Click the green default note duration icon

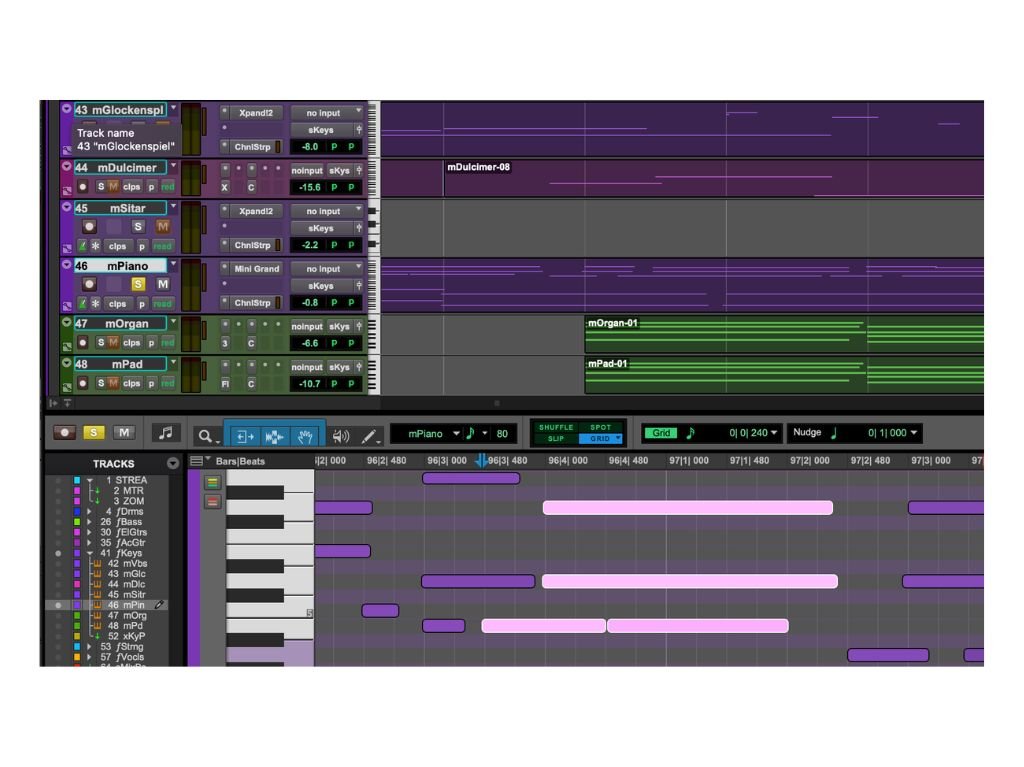(470, 433)
